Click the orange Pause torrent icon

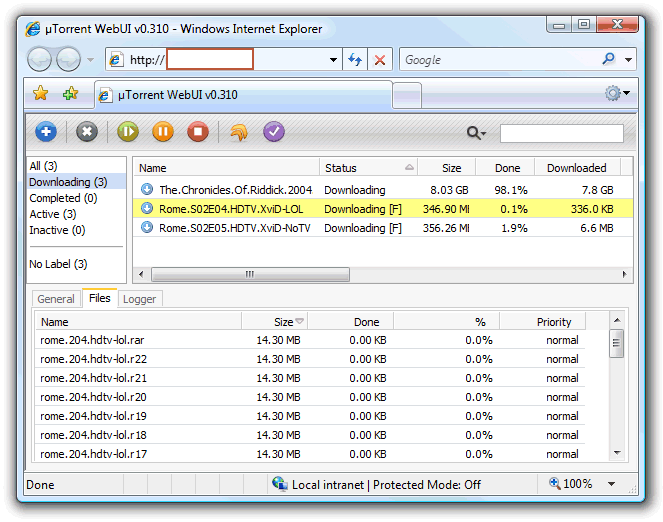pos(163,132)
